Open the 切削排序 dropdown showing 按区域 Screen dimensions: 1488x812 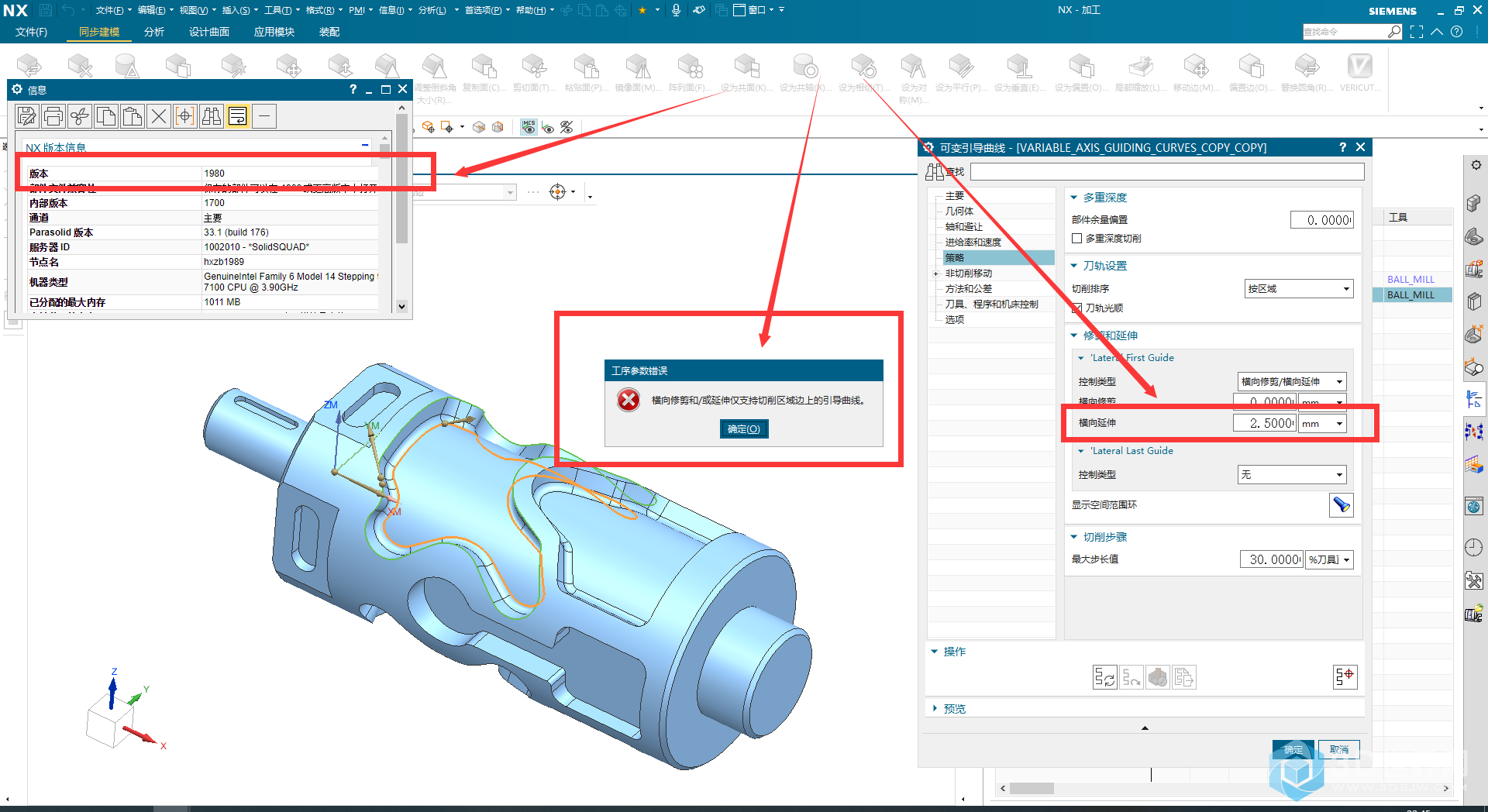(1299, 289)
